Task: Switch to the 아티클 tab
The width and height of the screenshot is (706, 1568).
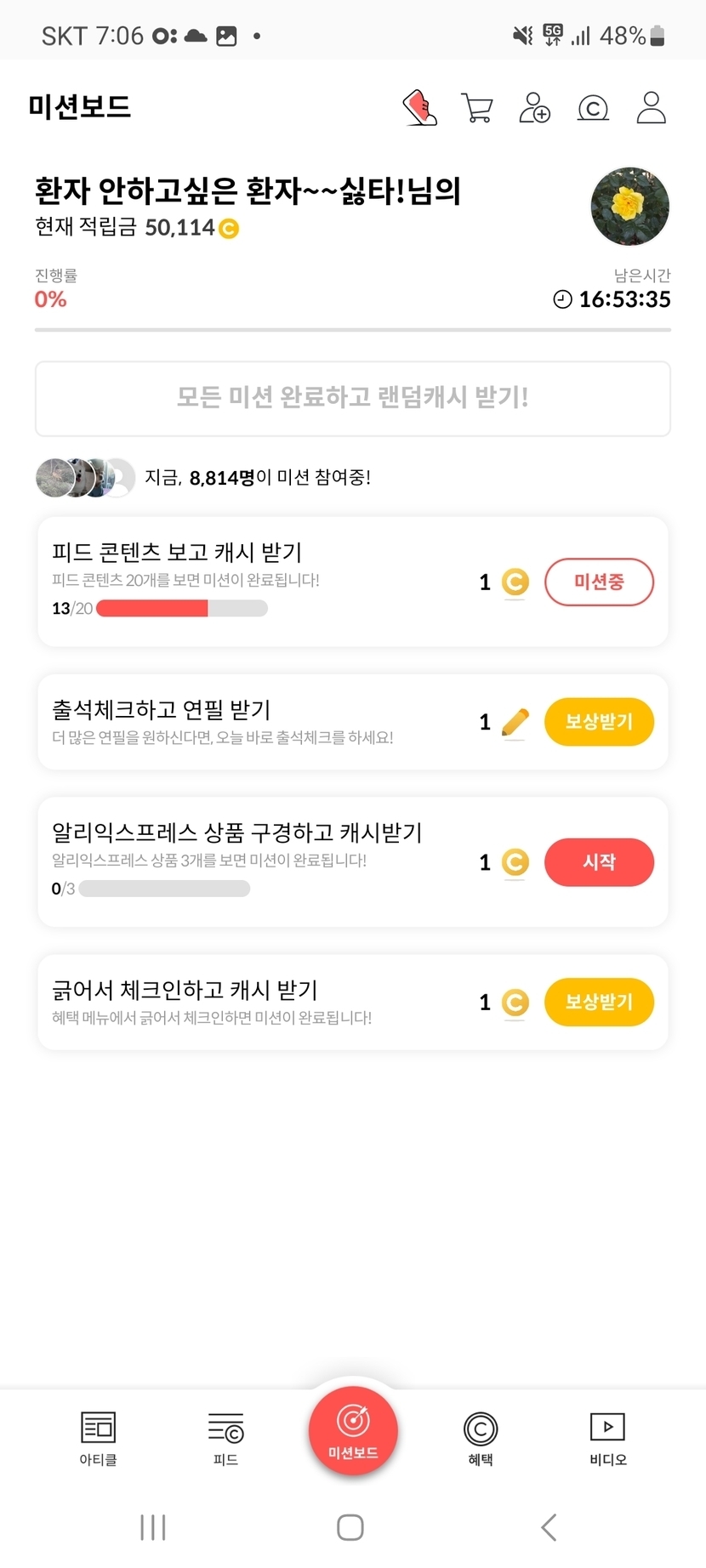Action: tap(98, 1439)
